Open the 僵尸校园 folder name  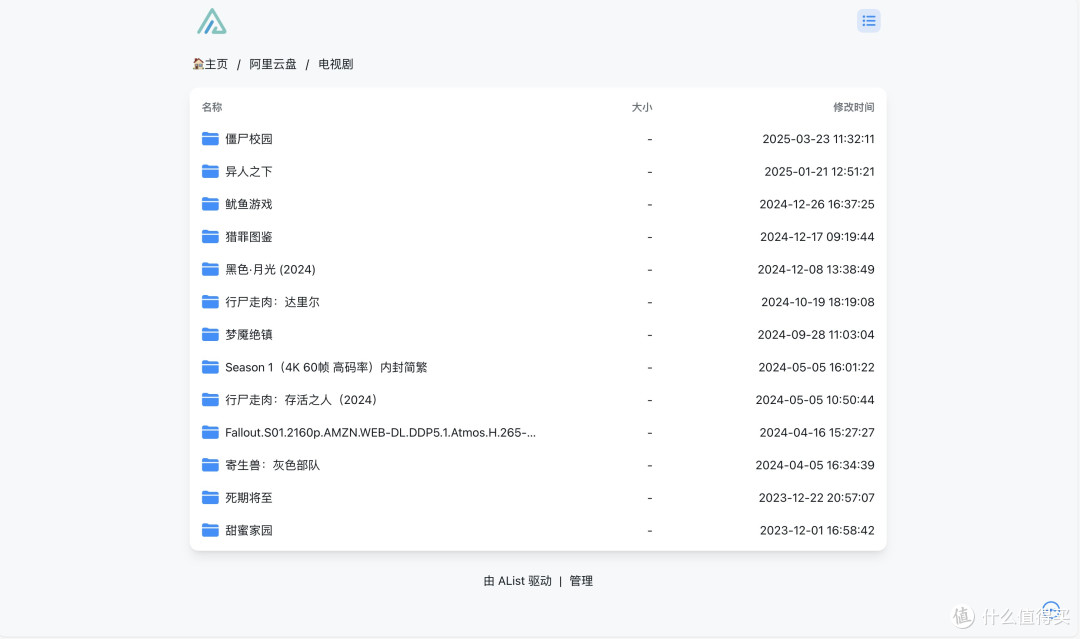point(249,138)
